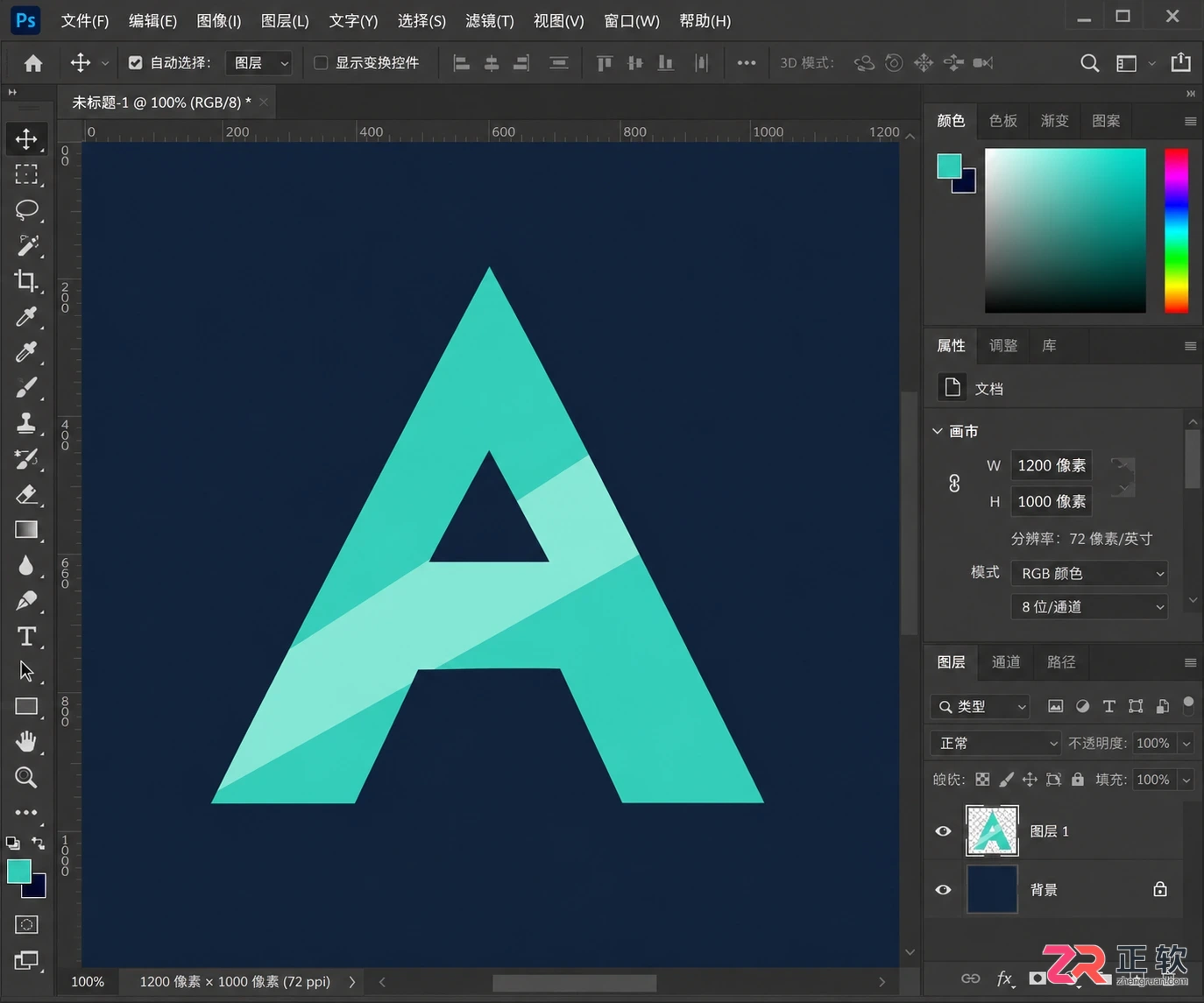
Task: Select the Move tool
Action: click(26, 138)
